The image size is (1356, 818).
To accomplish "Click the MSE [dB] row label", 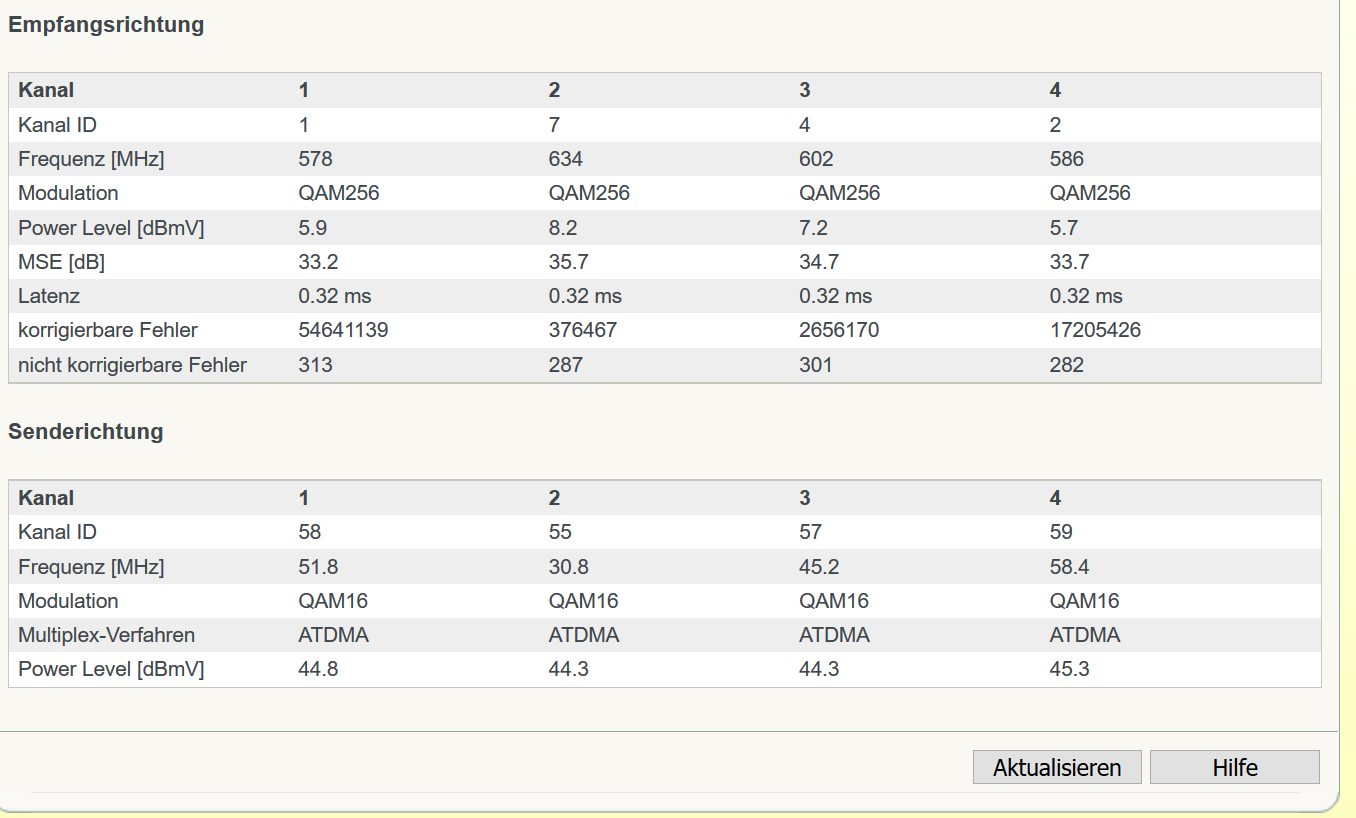I will pos(61,262).
